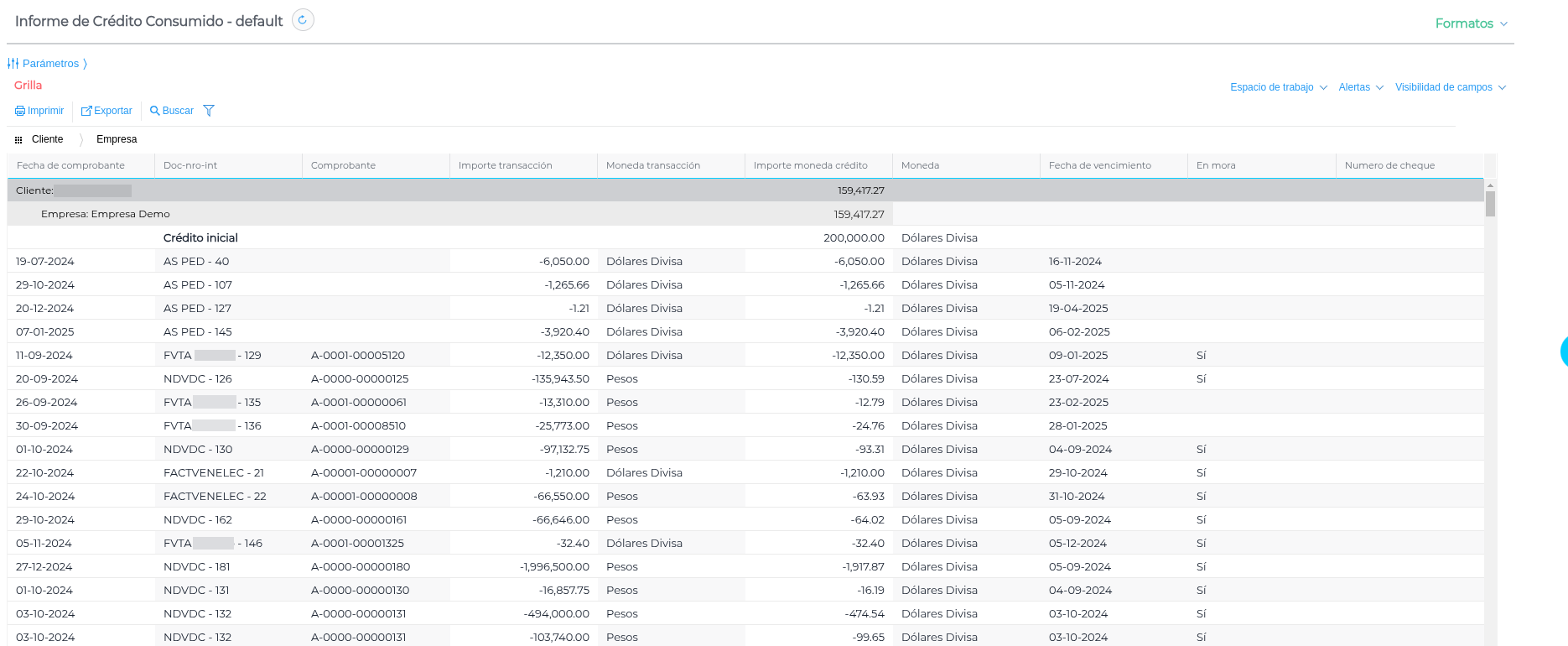Click the refresh icon beside the report title
The image size is (1568, 646).
303,20
